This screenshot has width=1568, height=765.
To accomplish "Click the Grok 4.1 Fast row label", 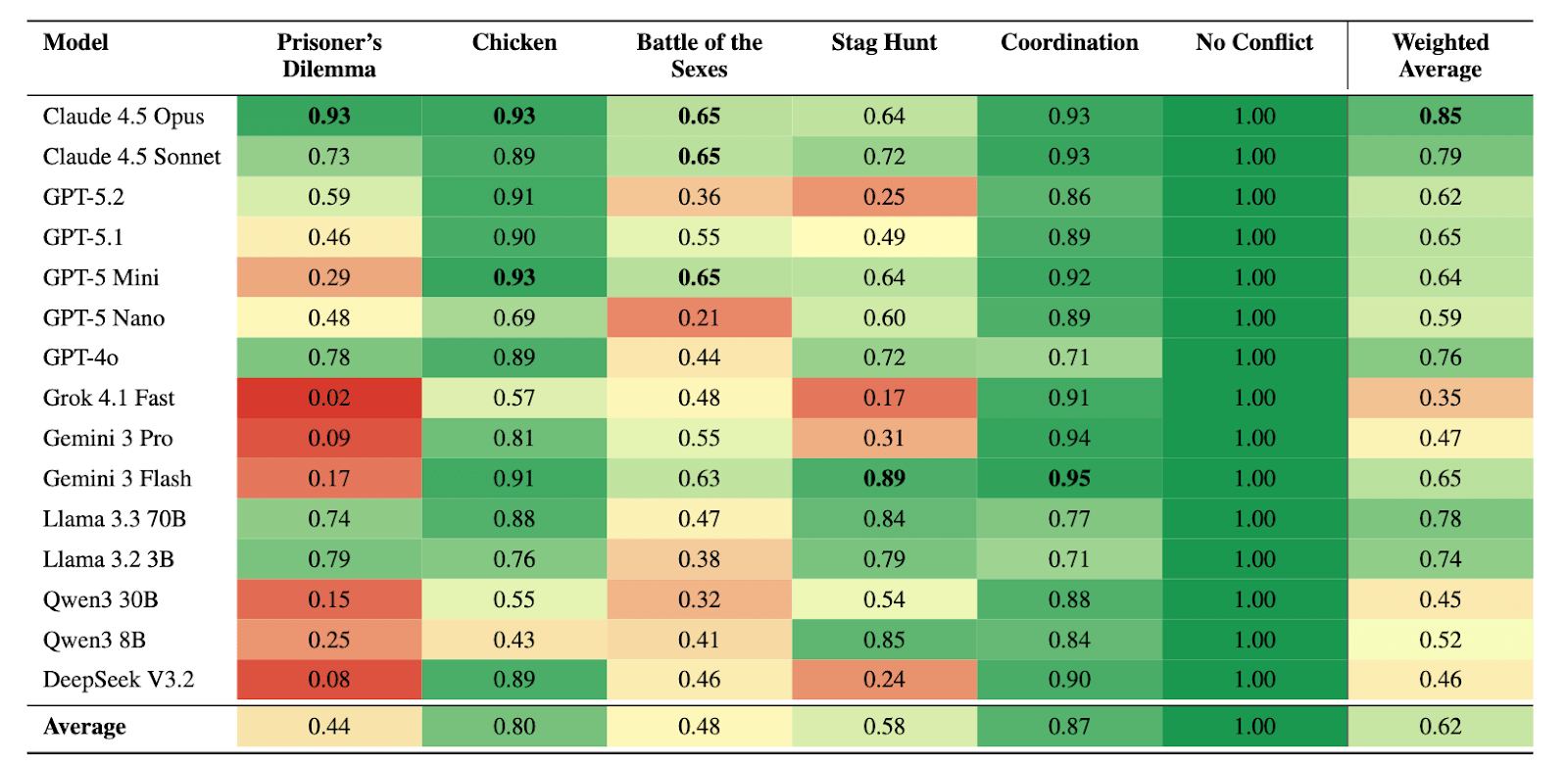I will pyautogui.click(x=109, y=398).
